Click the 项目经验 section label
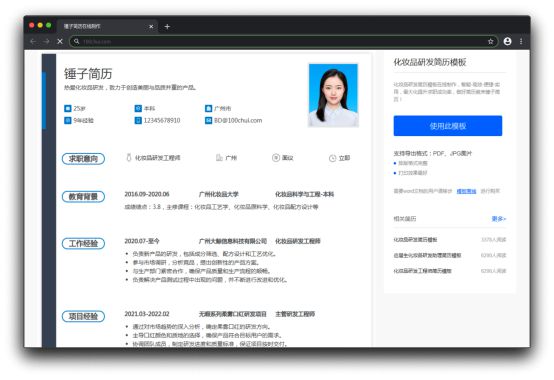This screenshot has height=380, width=554. point(83,316)
